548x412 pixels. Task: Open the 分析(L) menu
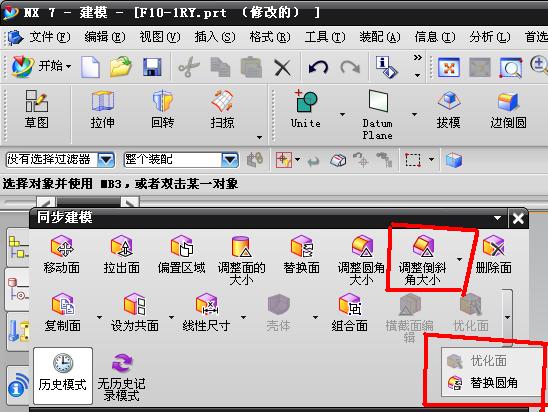[x=490, y=37]
